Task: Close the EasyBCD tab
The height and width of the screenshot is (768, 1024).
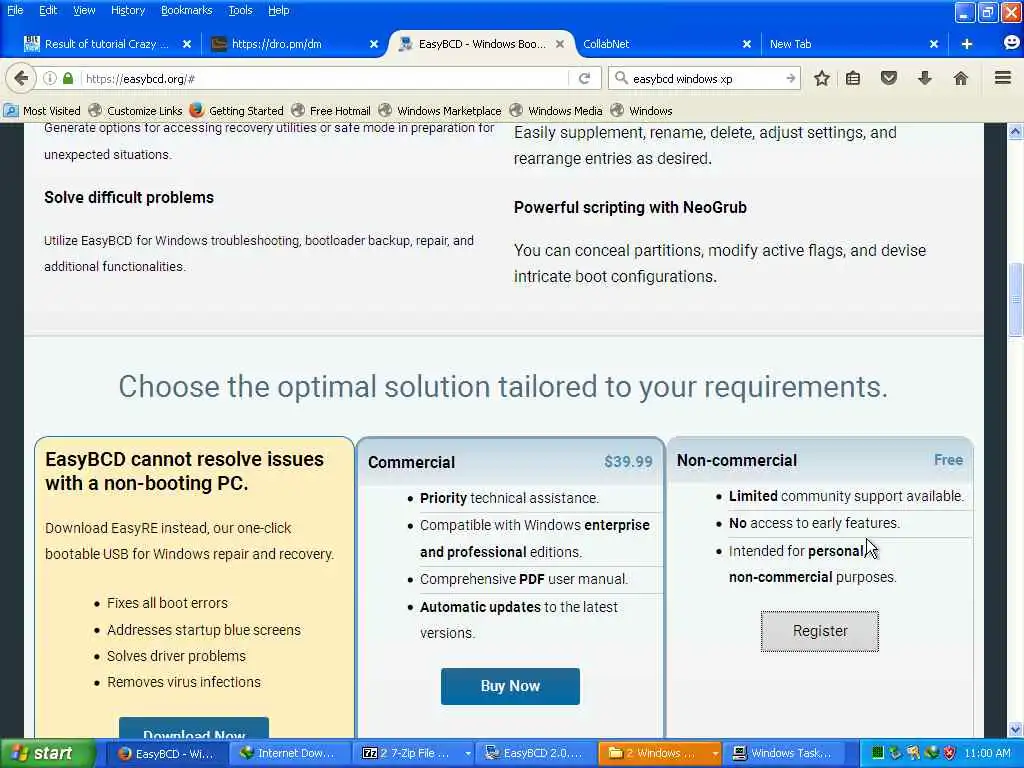Action: (560, 44)
